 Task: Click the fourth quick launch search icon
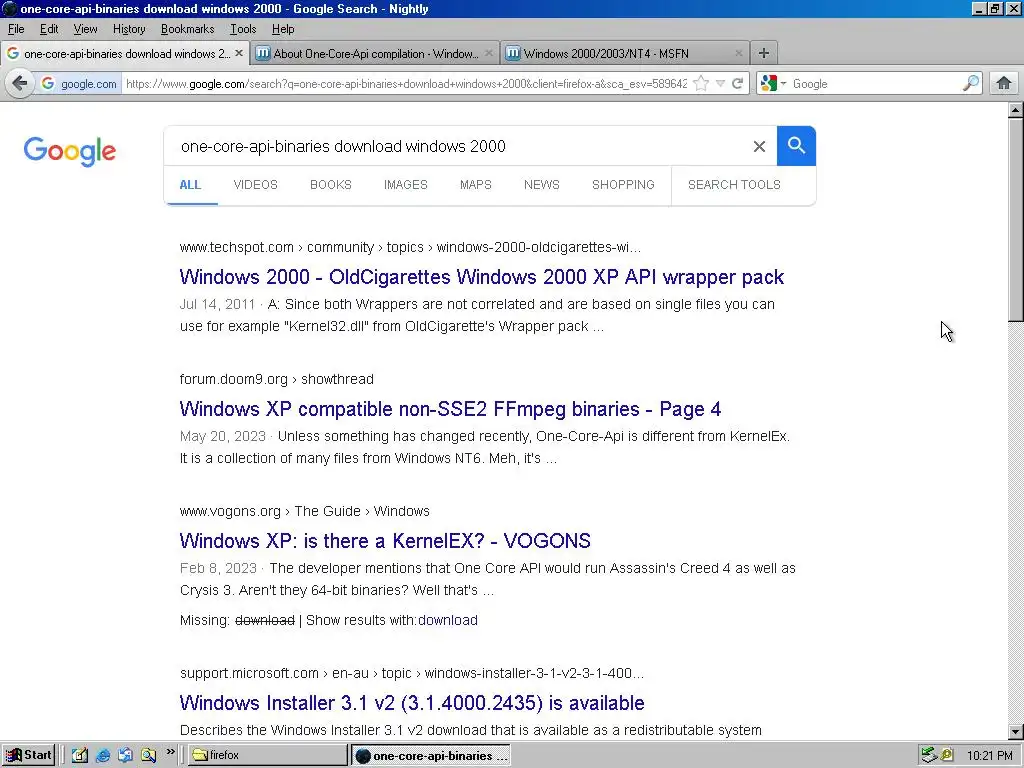click(x=148, y=755)
